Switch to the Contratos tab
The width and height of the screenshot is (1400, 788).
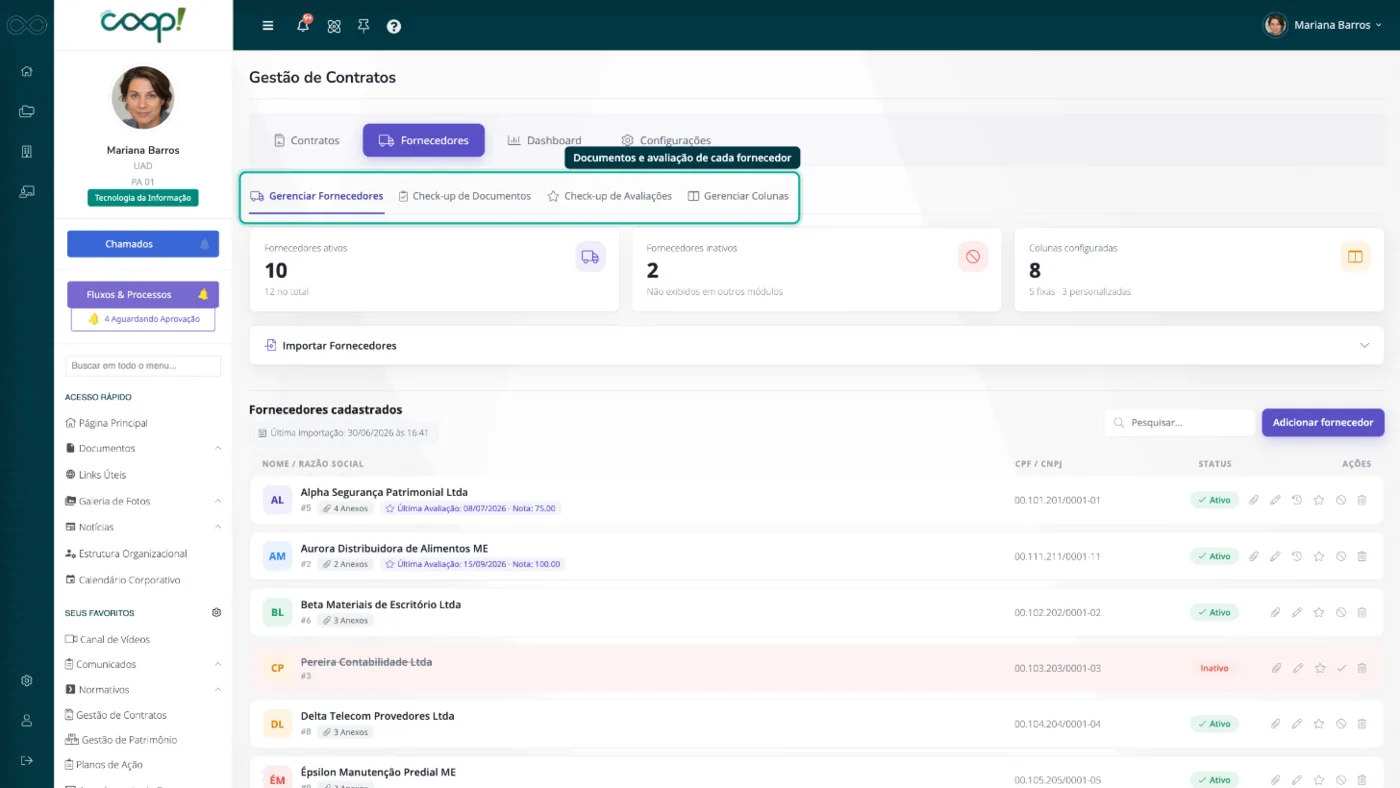[306, 141]
